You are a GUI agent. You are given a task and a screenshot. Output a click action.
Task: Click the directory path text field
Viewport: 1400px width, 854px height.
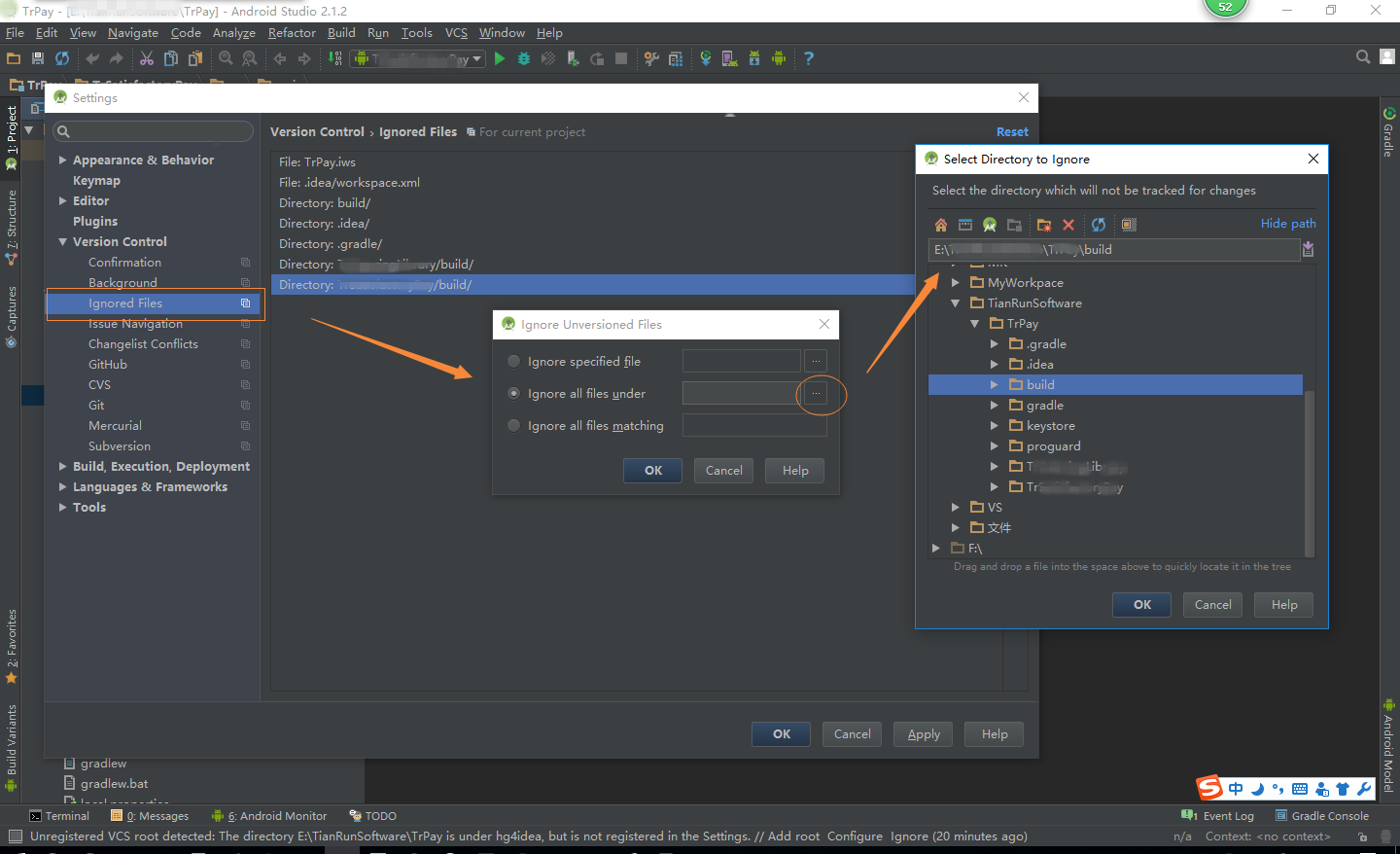1114,250
